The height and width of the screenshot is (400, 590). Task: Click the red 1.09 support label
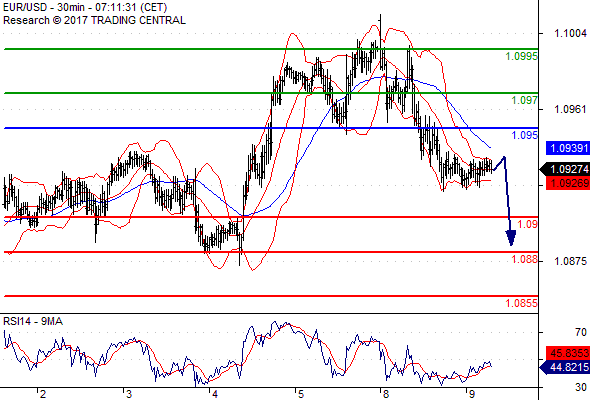point(528,224)
